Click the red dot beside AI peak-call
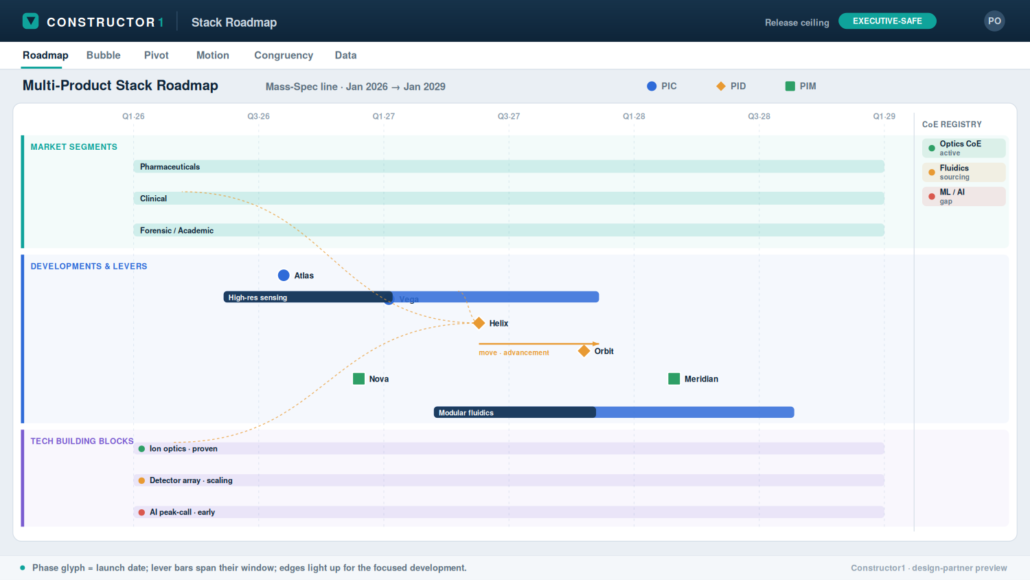1030x580 pixels. (142, 512)
